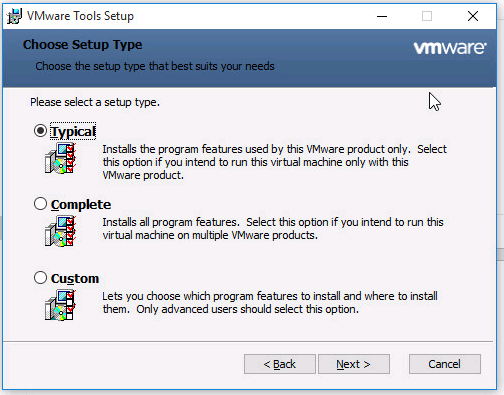Click the VMware Tools Setup title text
The height and width of the screenshot is (395, 504).
tap(80, 16)
